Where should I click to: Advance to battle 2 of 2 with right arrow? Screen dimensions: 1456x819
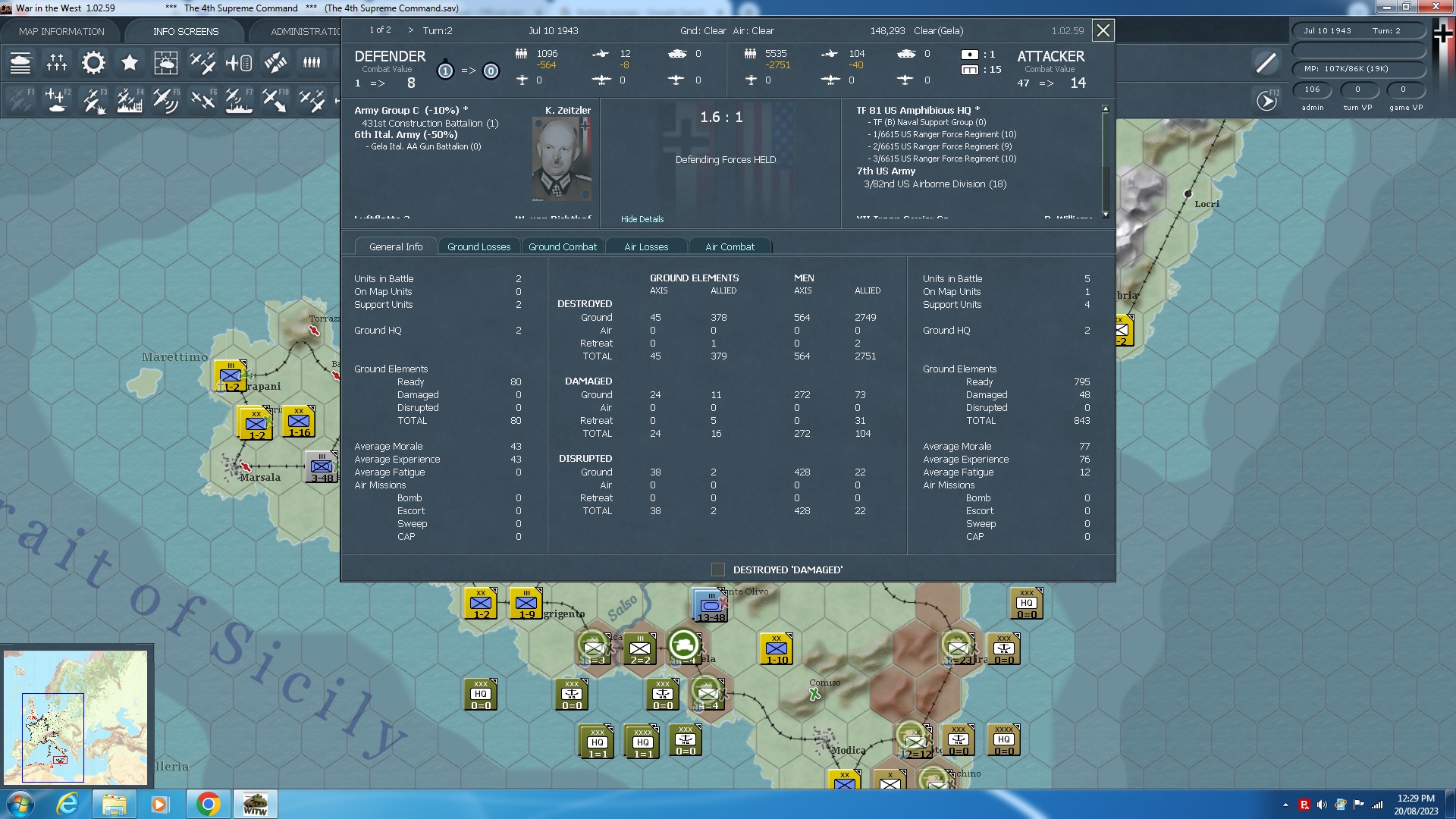tap(410, 30)
